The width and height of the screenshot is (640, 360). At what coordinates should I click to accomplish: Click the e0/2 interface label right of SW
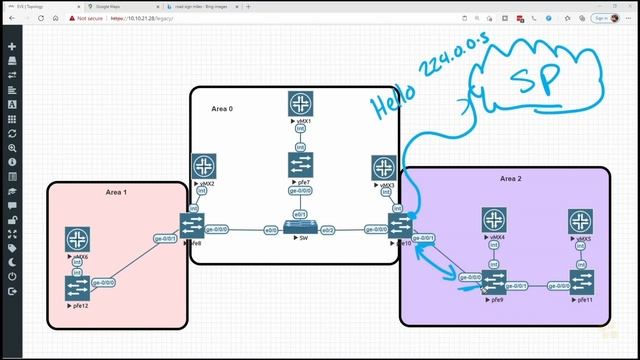pos(327,230)
